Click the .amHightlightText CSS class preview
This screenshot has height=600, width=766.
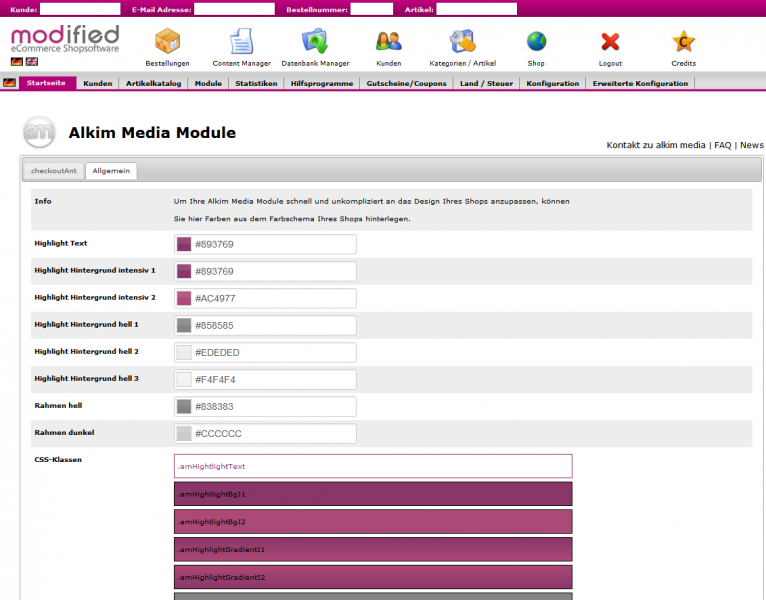[373, 466]
